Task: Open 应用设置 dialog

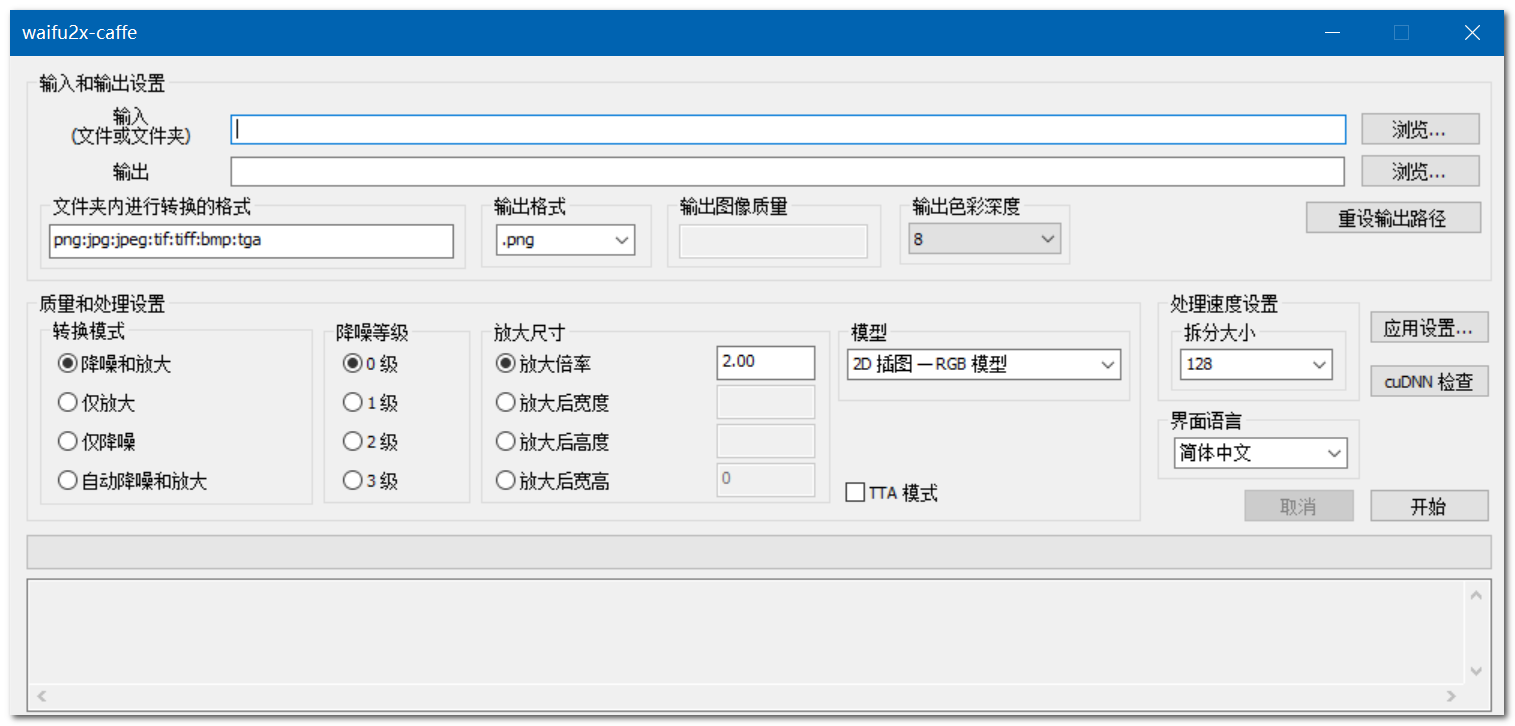Action: pyautogui.click(x=1430, y=327)
